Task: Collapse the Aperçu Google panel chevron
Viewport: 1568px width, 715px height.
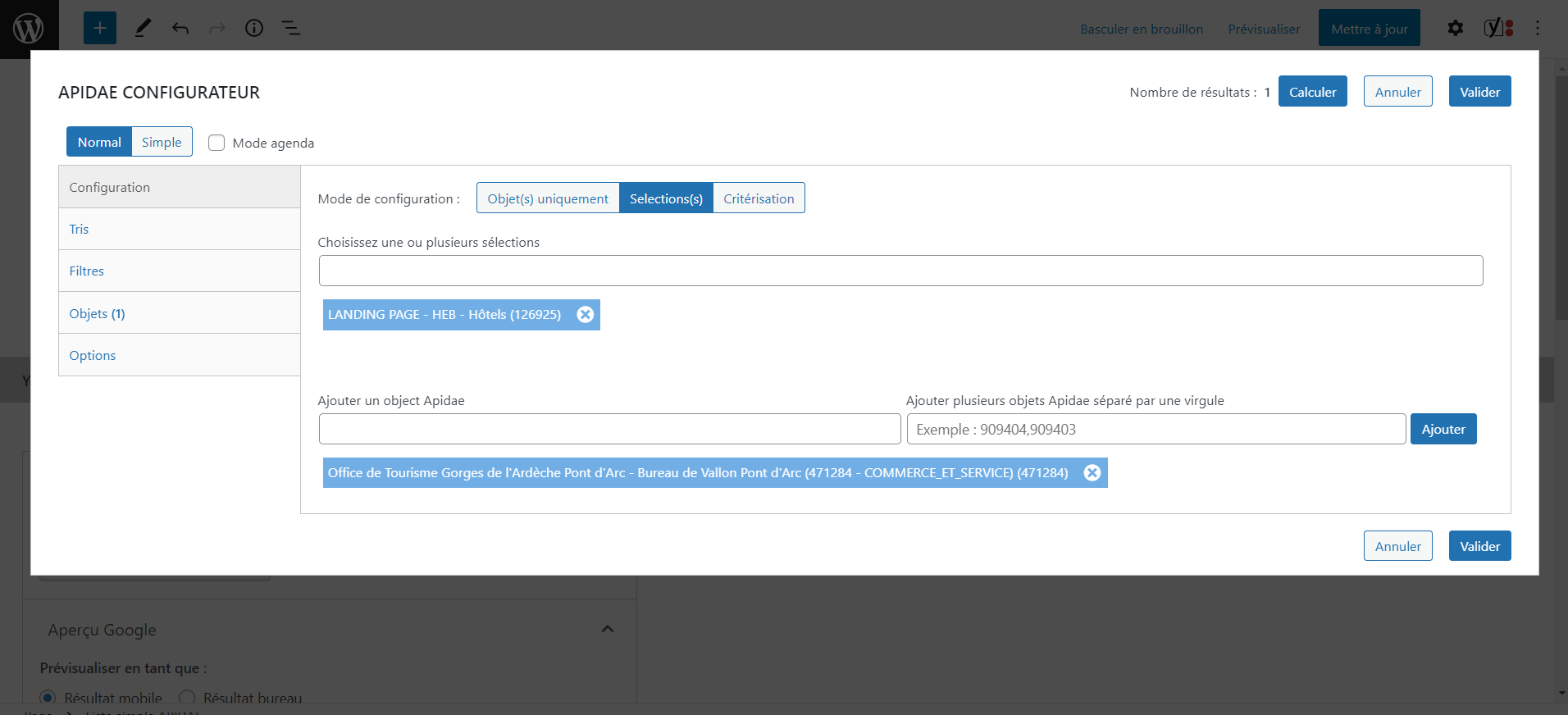Action: click(608, 629)
